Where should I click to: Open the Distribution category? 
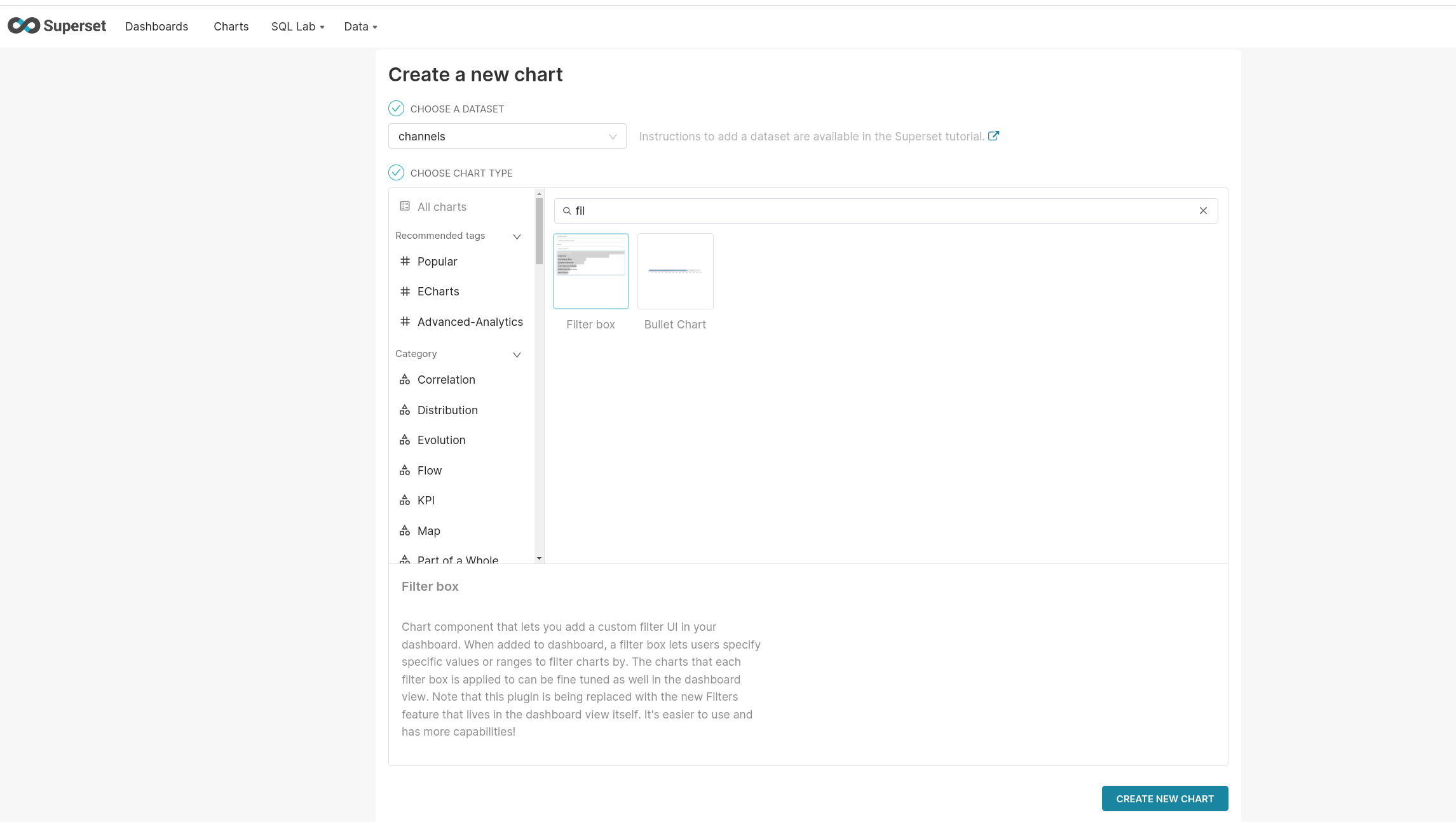447,410
